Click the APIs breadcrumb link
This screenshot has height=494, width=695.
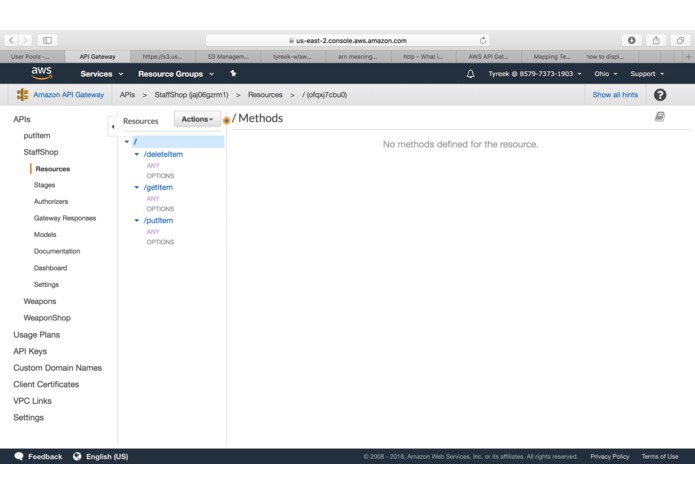pos(127,95)
